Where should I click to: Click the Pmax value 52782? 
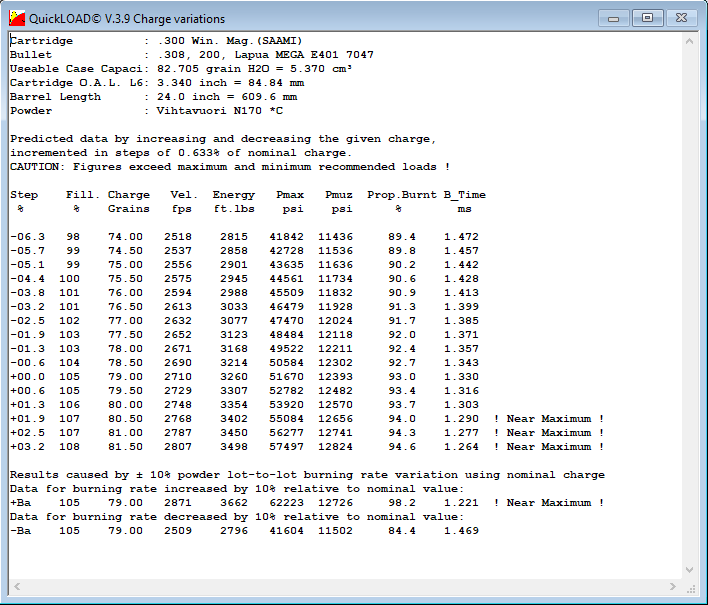pyautogui.click(x=286, y=391)
